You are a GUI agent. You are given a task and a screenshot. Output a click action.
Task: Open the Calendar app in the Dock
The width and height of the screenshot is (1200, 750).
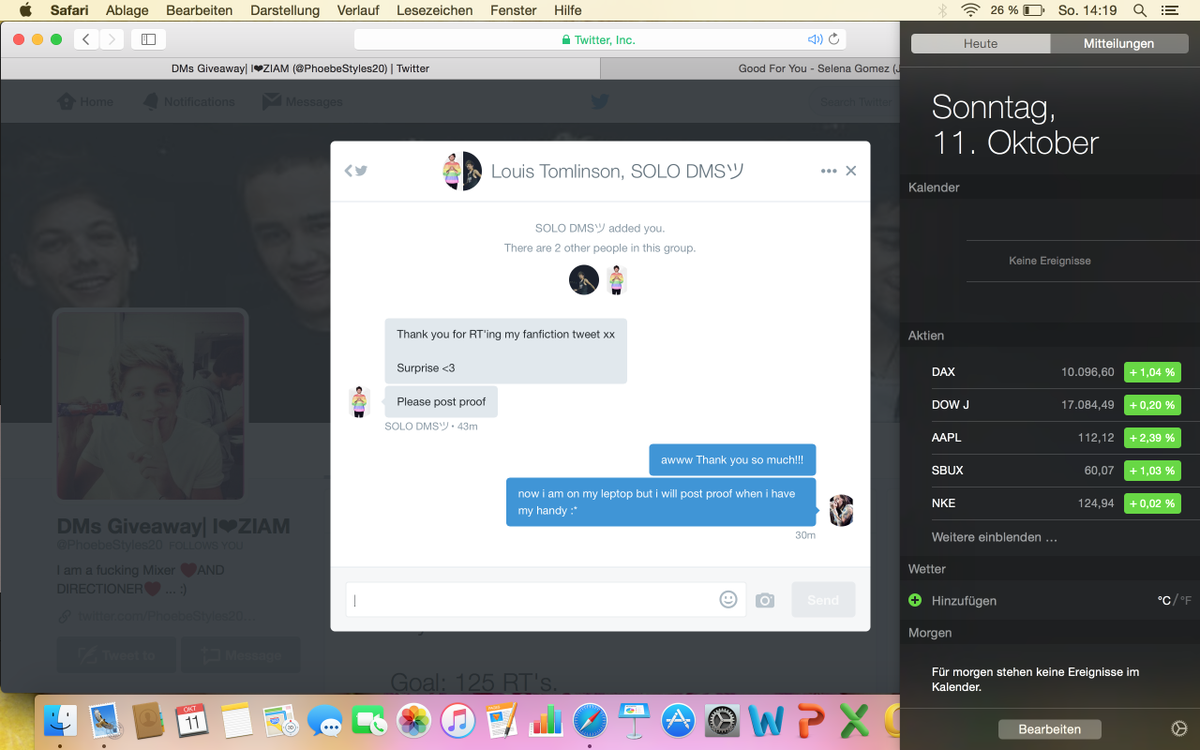tap(192, 721)
